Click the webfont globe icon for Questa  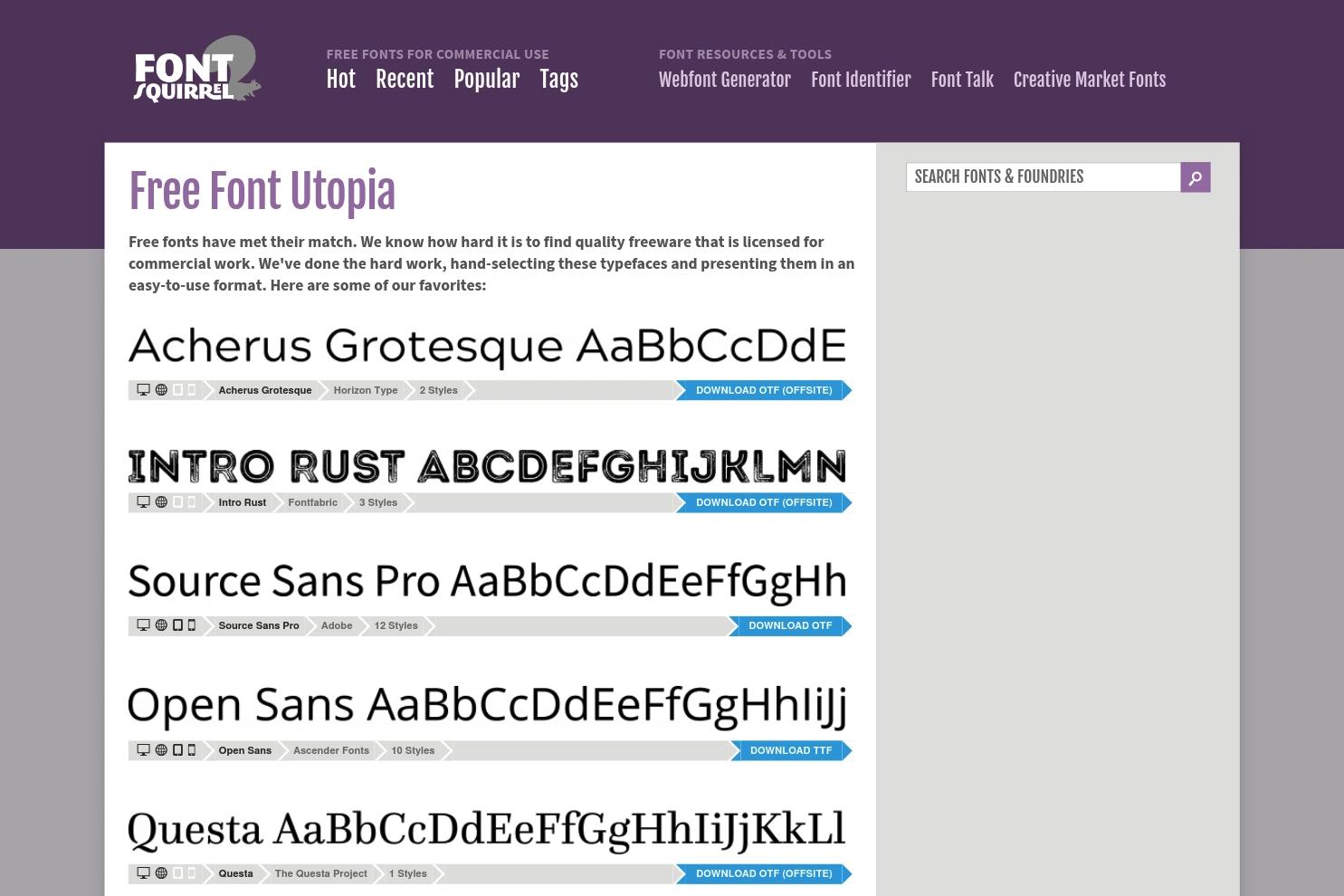pos(161,872)
